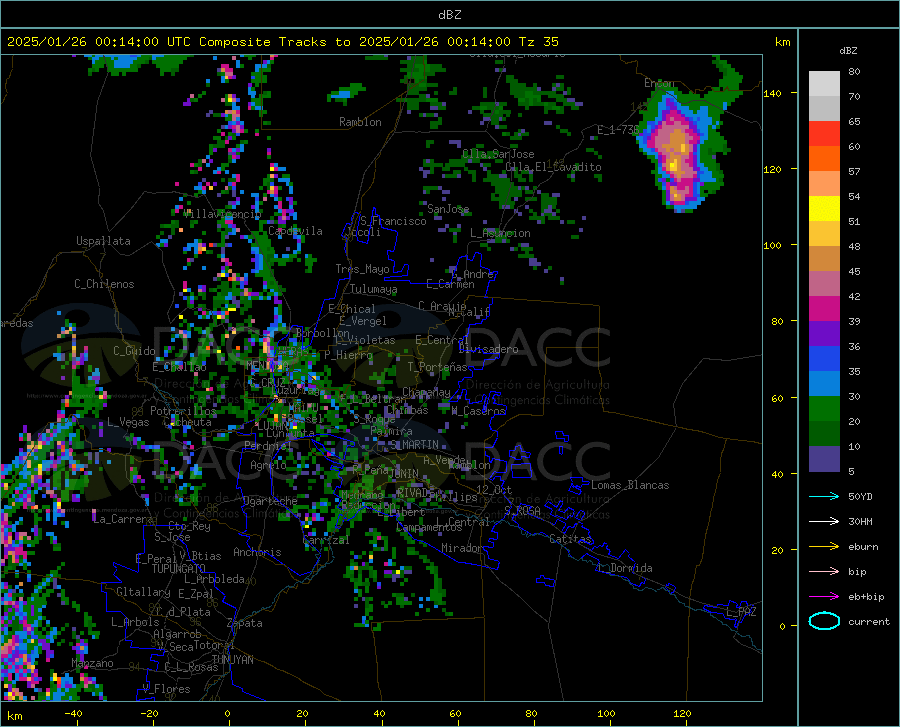
Task: Click the magenta eb+bip arrow in legend
Action: click(824, 597)
